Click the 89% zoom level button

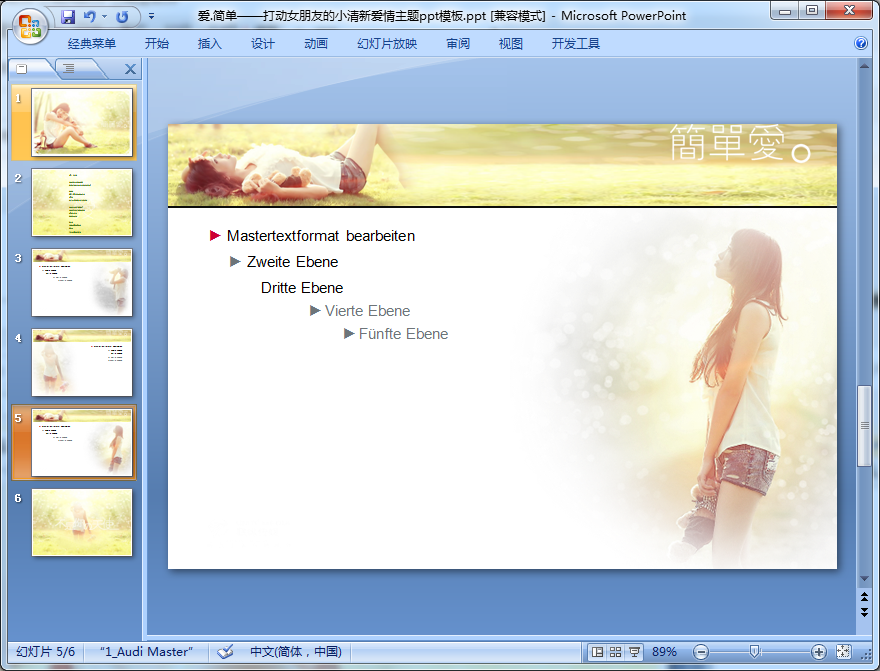pos(664,652)
